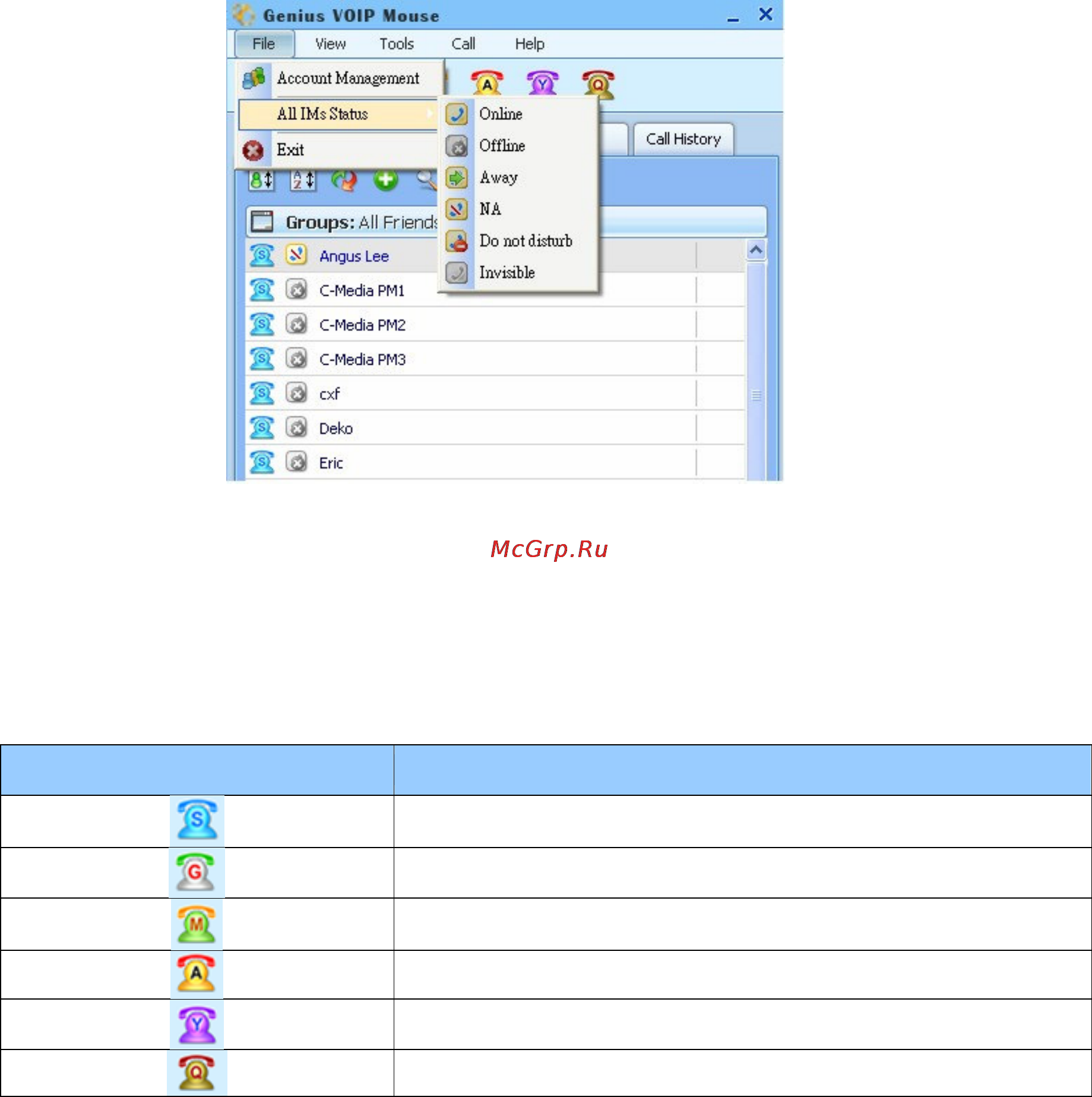This screenshot has height=1097, width=1092.
Task: Click the Yahoo 'Y' phone toolbar icon
Action: [x=543, y=83]
